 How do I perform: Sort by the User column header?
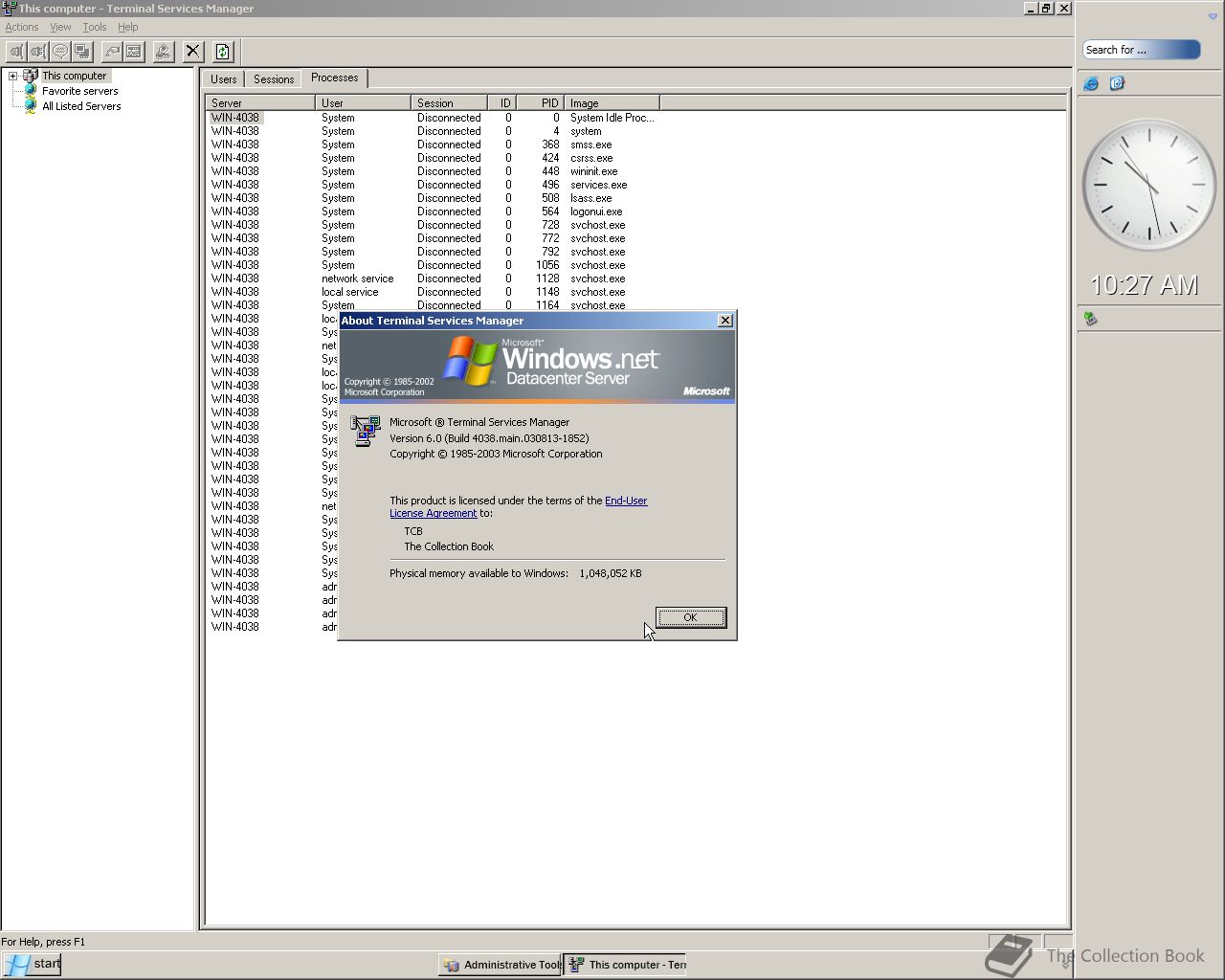pyautogui.click(x=363, y=102)
